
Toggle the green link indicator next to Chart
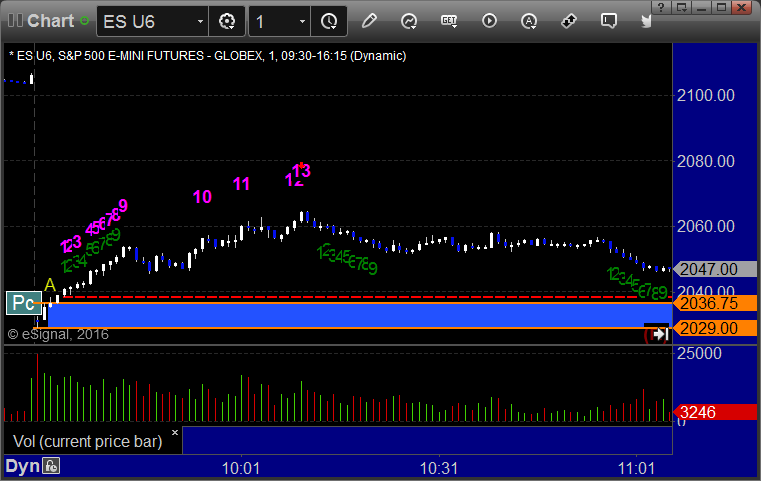pos(84,21)
